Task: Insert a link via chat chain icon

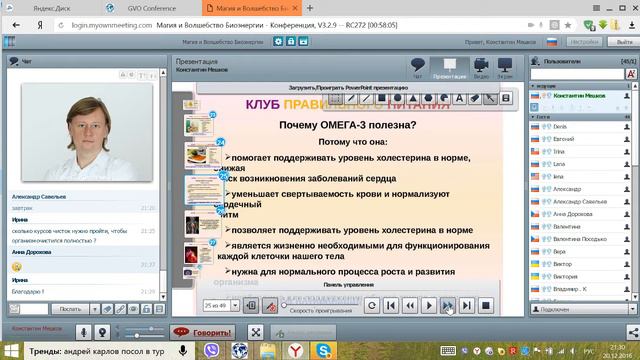Action: [x=120, y=309]
